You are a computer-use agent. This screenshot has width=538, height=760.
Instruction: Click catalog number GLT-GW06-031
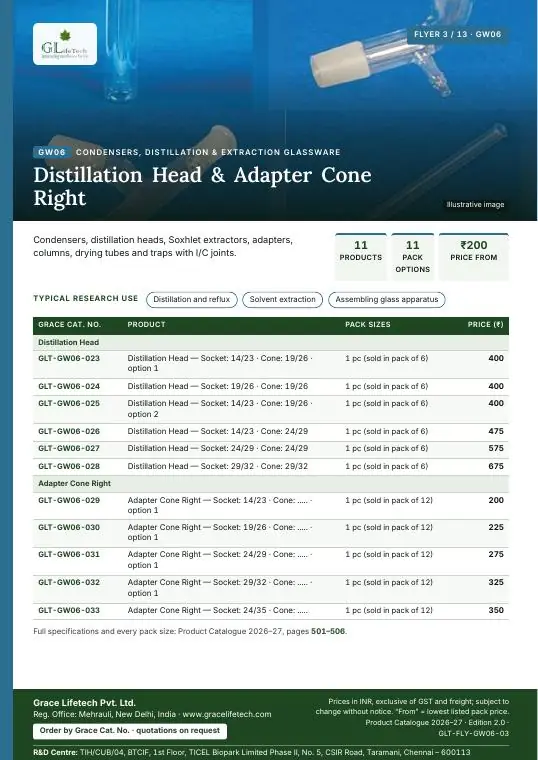click(x=69, y=554)
